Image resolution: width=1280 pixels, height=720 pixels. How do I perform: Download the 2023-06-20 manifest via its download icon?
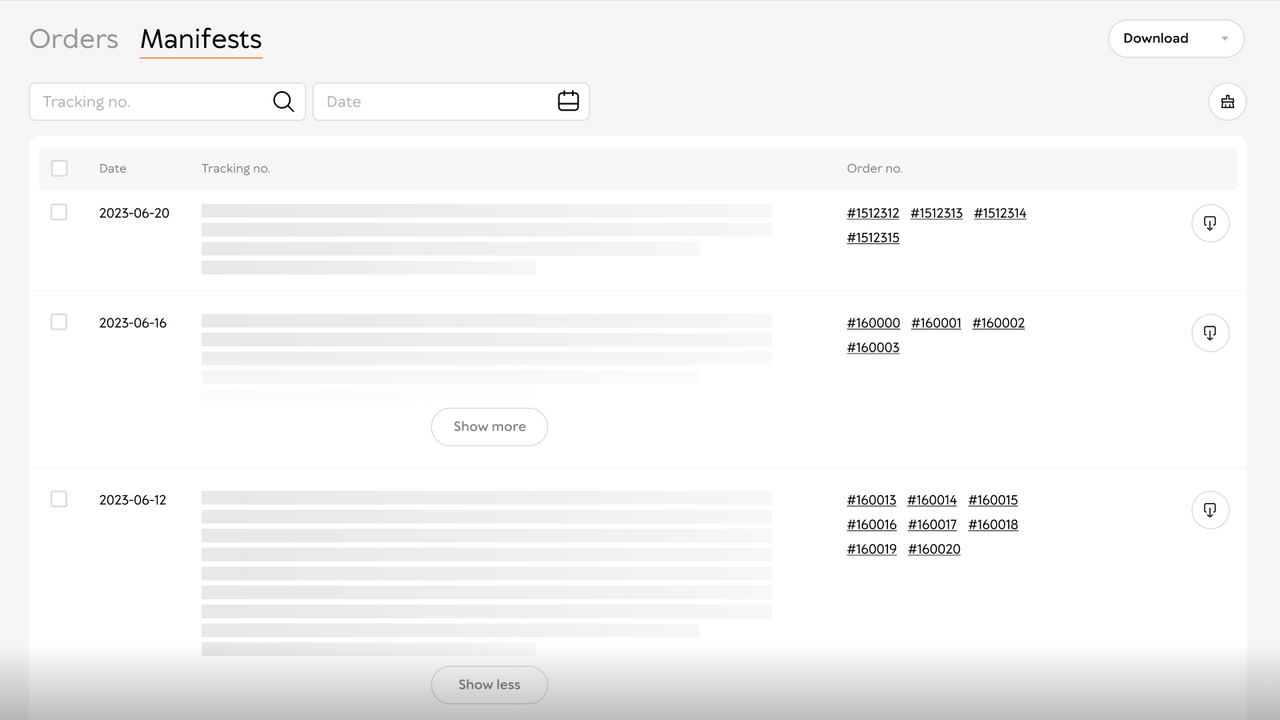(1210, 223)
